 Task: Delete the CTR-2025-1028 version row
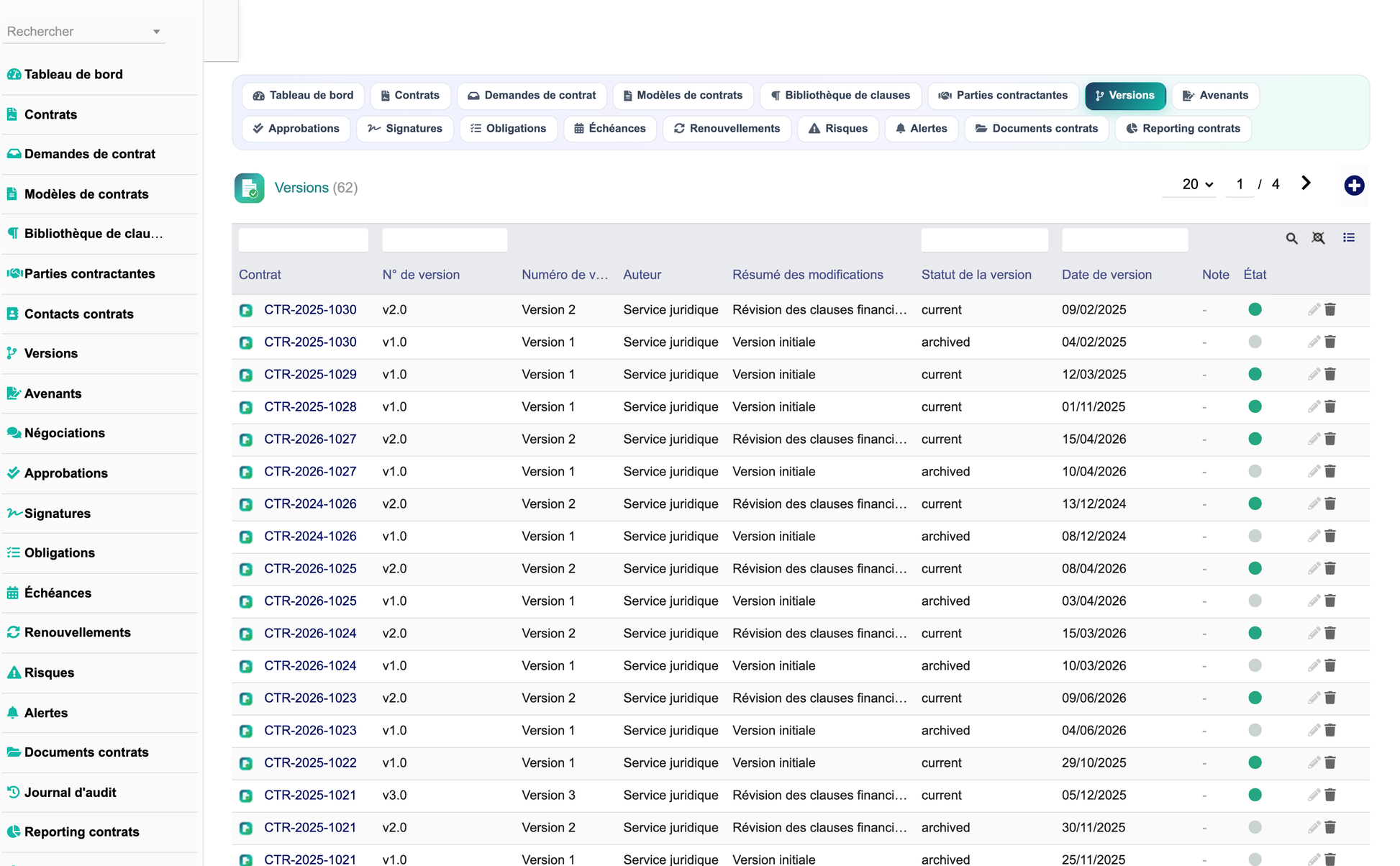1330,406
